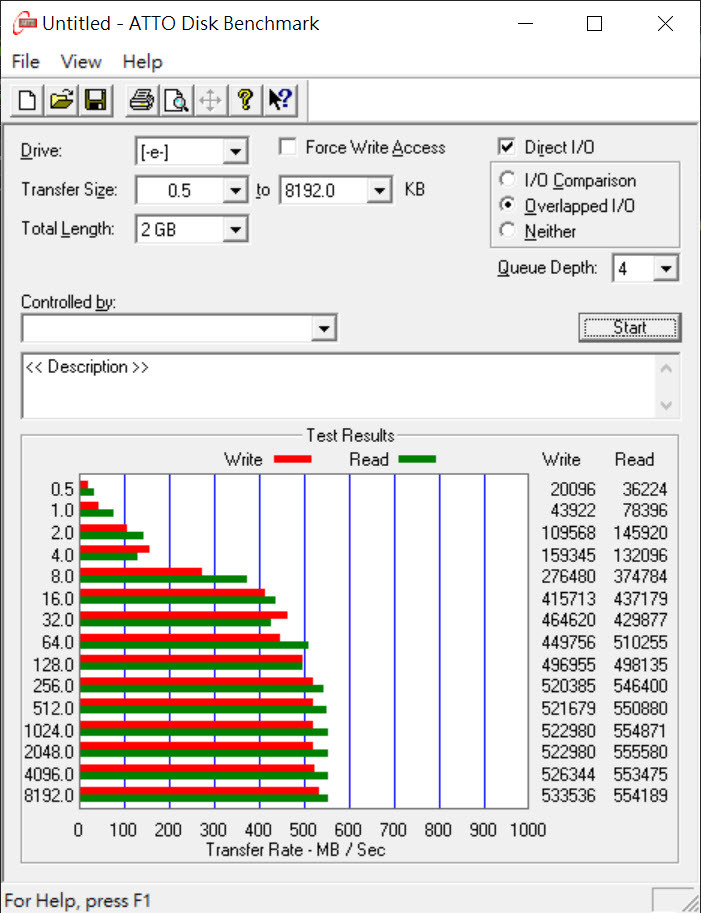Click the For Help, press F1 status text
This screenshot has width=701, height=913.
tap(77, 901)
